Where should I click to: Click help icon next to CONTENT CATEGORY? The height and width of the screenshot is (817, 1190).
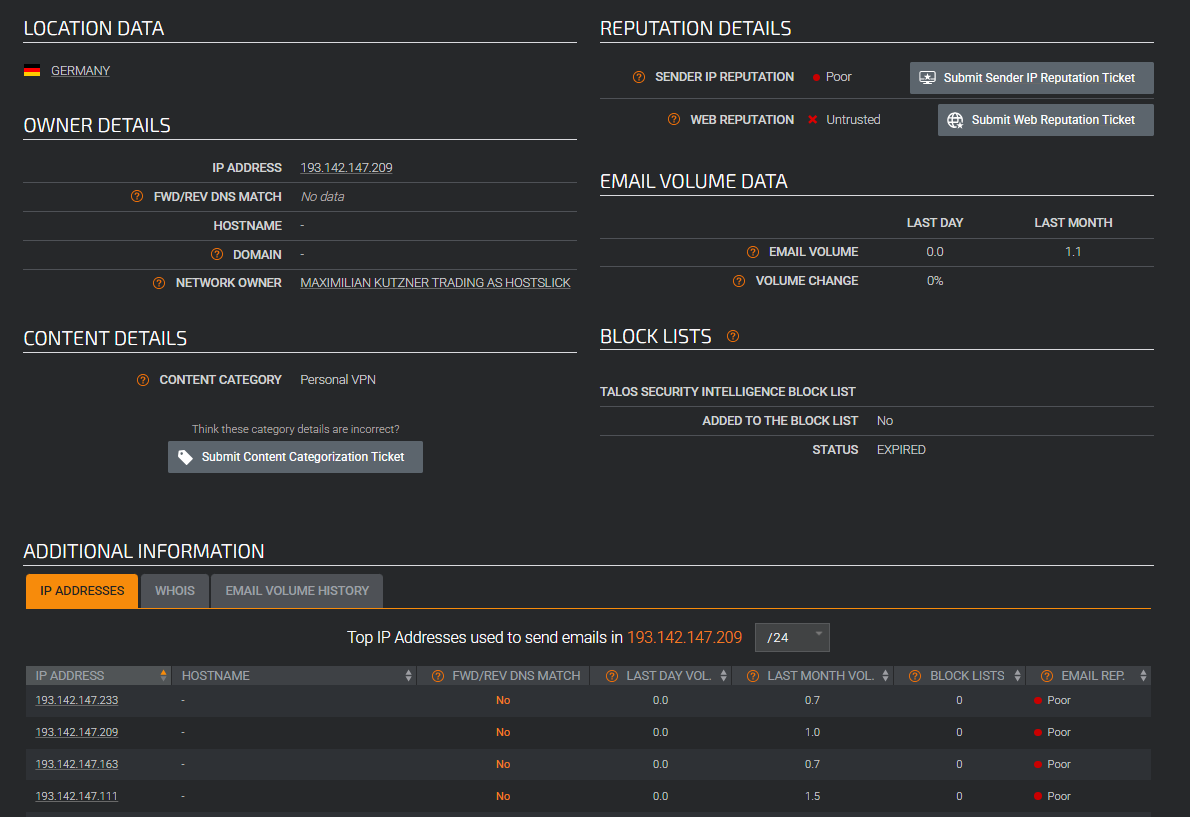[x=143, y=380]
